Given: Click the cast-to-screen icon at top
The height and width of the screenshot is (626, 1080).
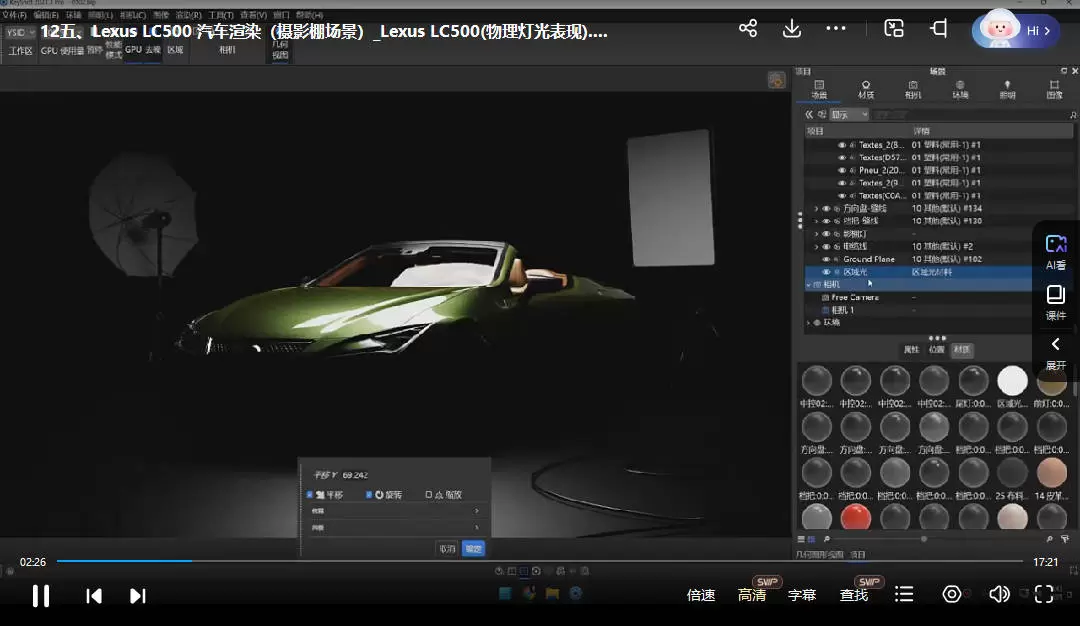Looking at the screenshot, I should [x=939, y=28].
